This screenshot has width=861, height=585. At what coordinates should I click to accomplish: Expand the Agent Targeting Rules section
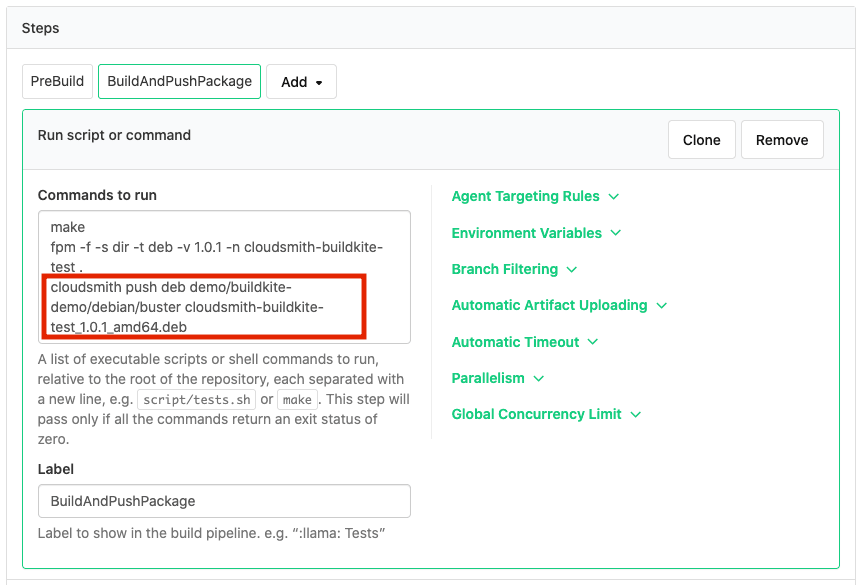(x=526, y=197)
